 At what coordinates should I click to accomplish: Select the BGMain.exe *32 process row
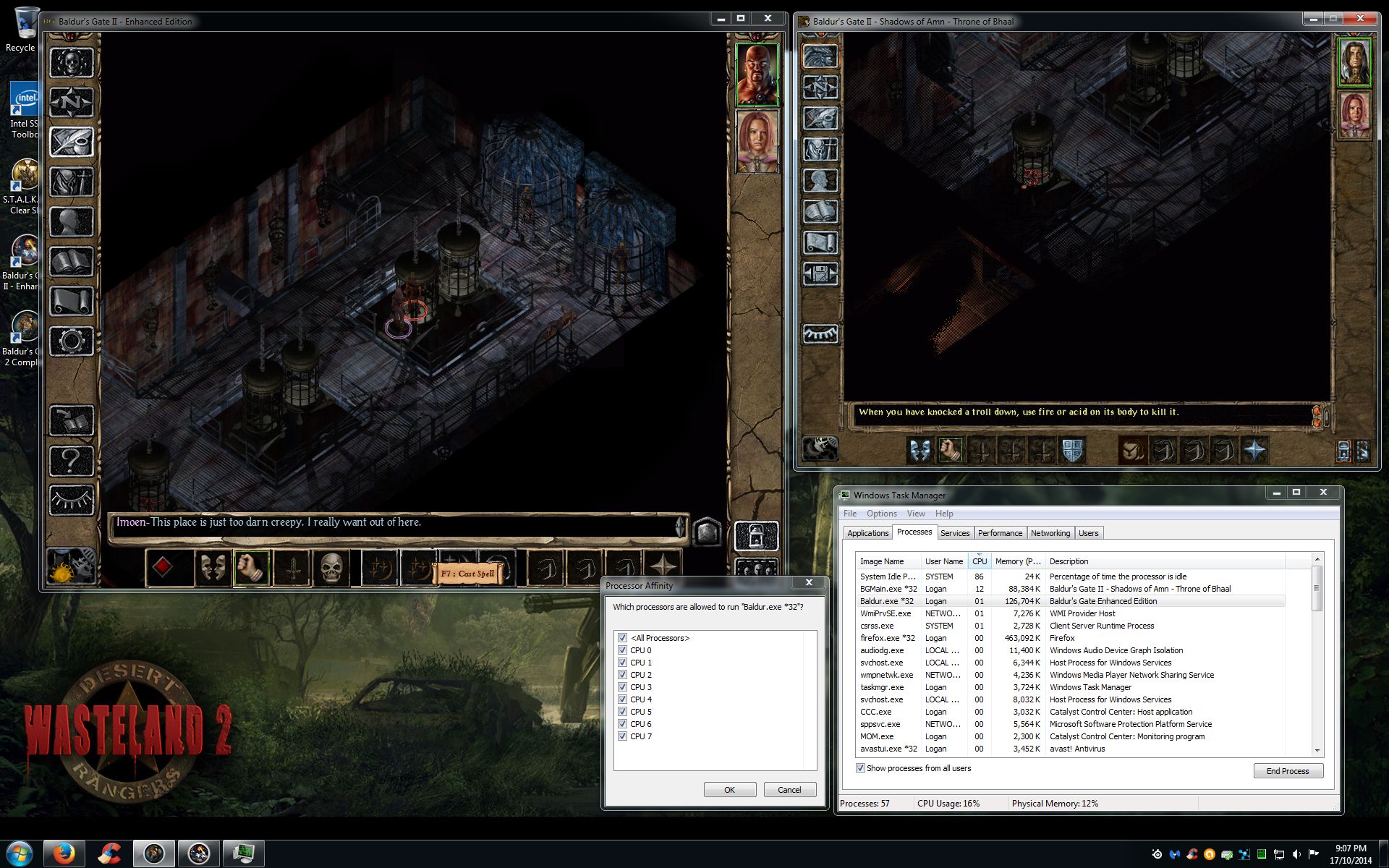click(1071, 589)
